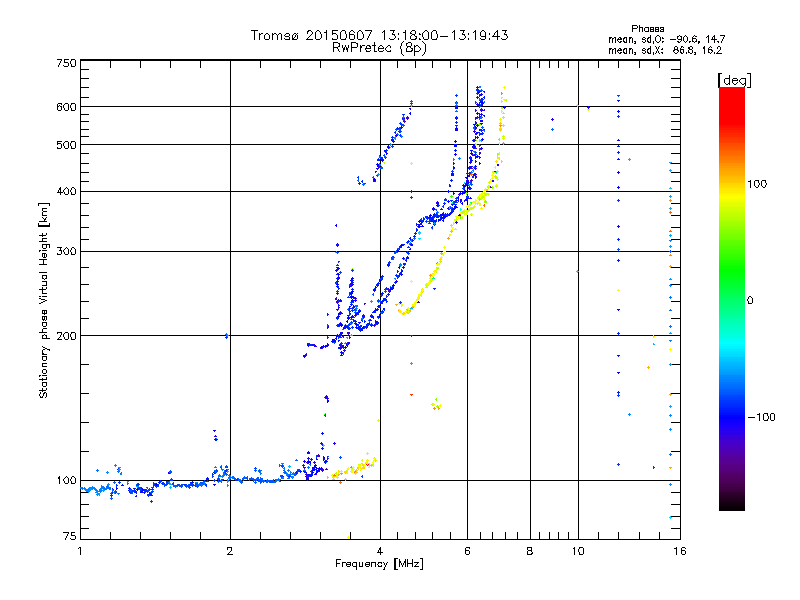Click the plot title 'Tromsø 20150607 13:18:00-13:19:43'
800x600 pixels.
[x=379, y=35]
